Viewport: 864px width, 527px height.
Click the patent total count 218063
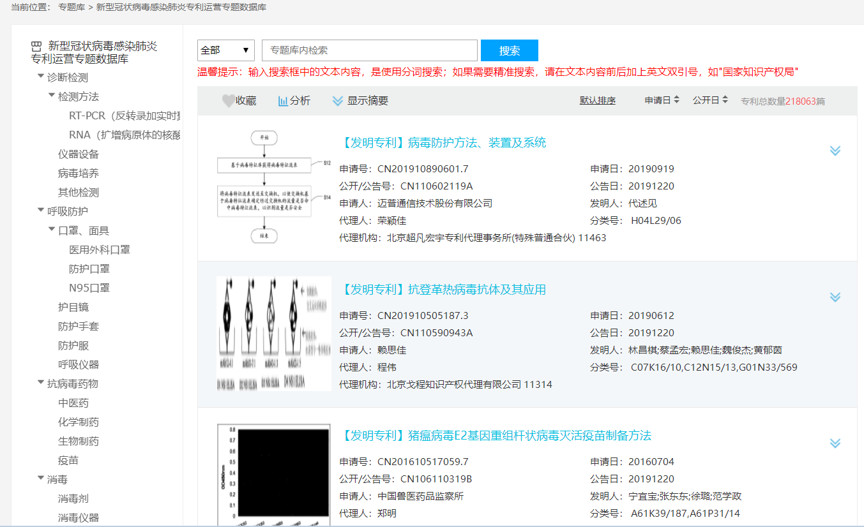pyautogui.click(x=801, y=101)
